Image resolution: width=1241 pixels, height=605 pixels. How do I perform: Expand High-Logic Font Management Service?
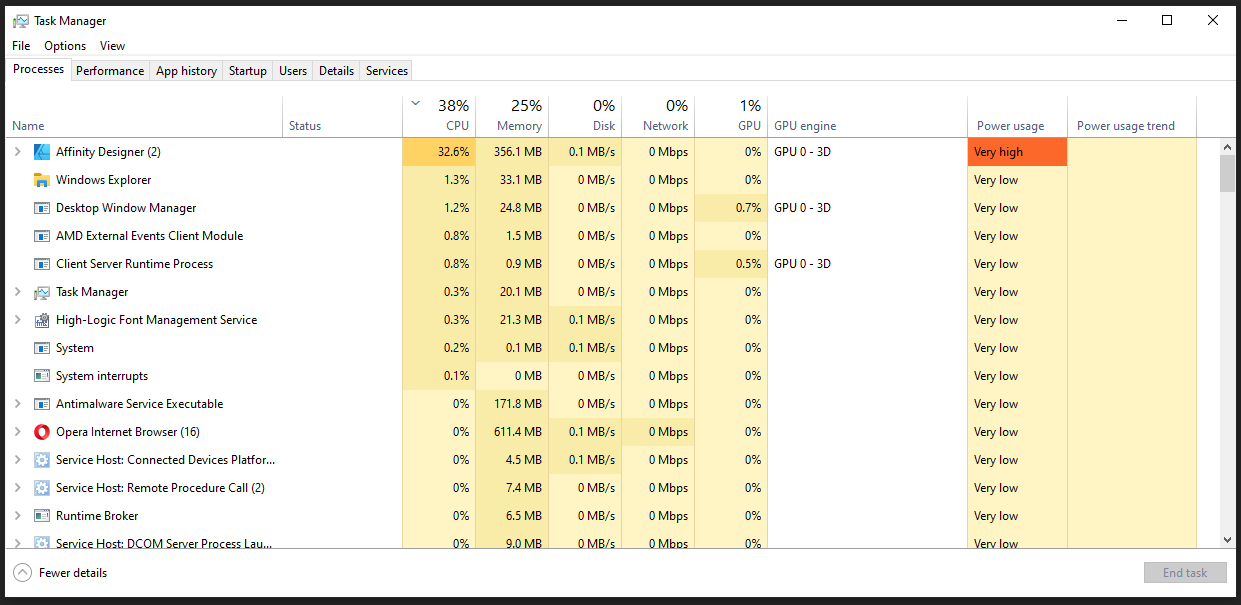(x=17, y=320)
